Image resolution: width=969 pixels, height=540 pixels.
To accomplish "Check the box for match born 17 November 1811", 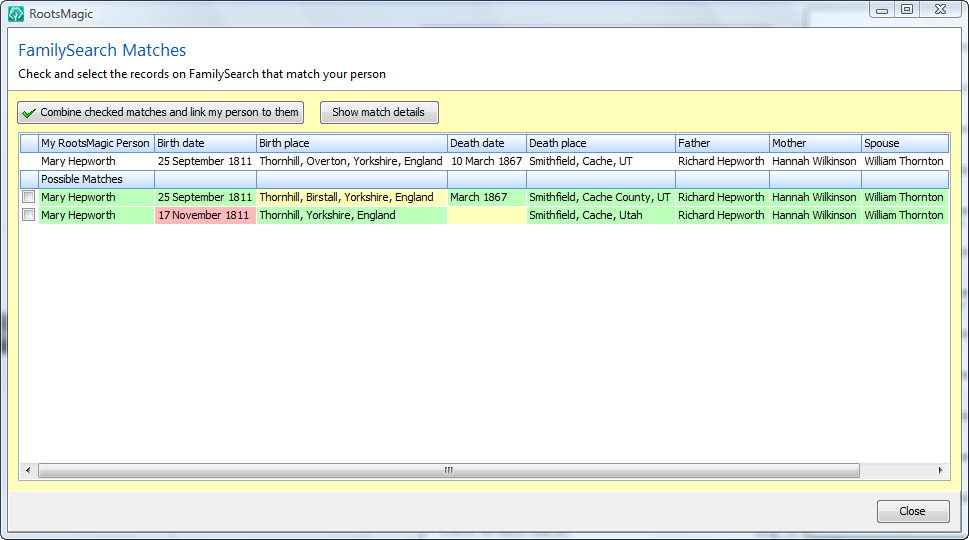I will pos(28,215).
